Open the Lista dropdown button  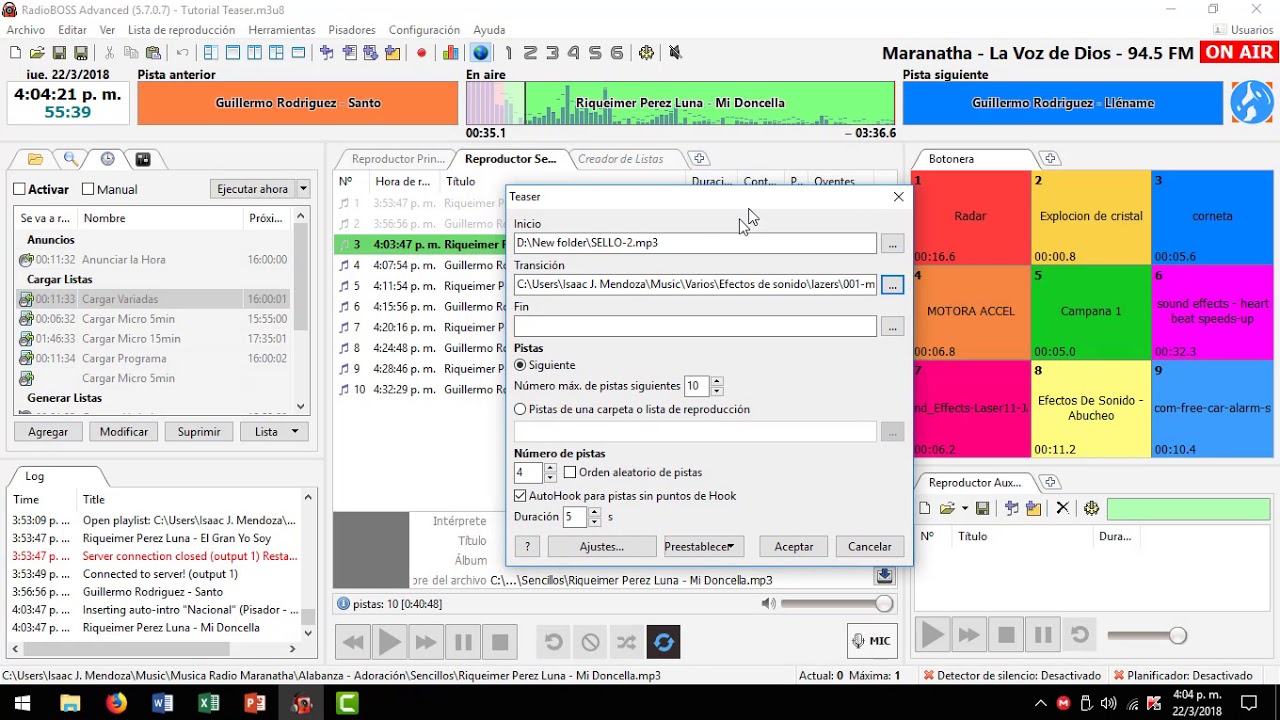click(x=275, y=431)
